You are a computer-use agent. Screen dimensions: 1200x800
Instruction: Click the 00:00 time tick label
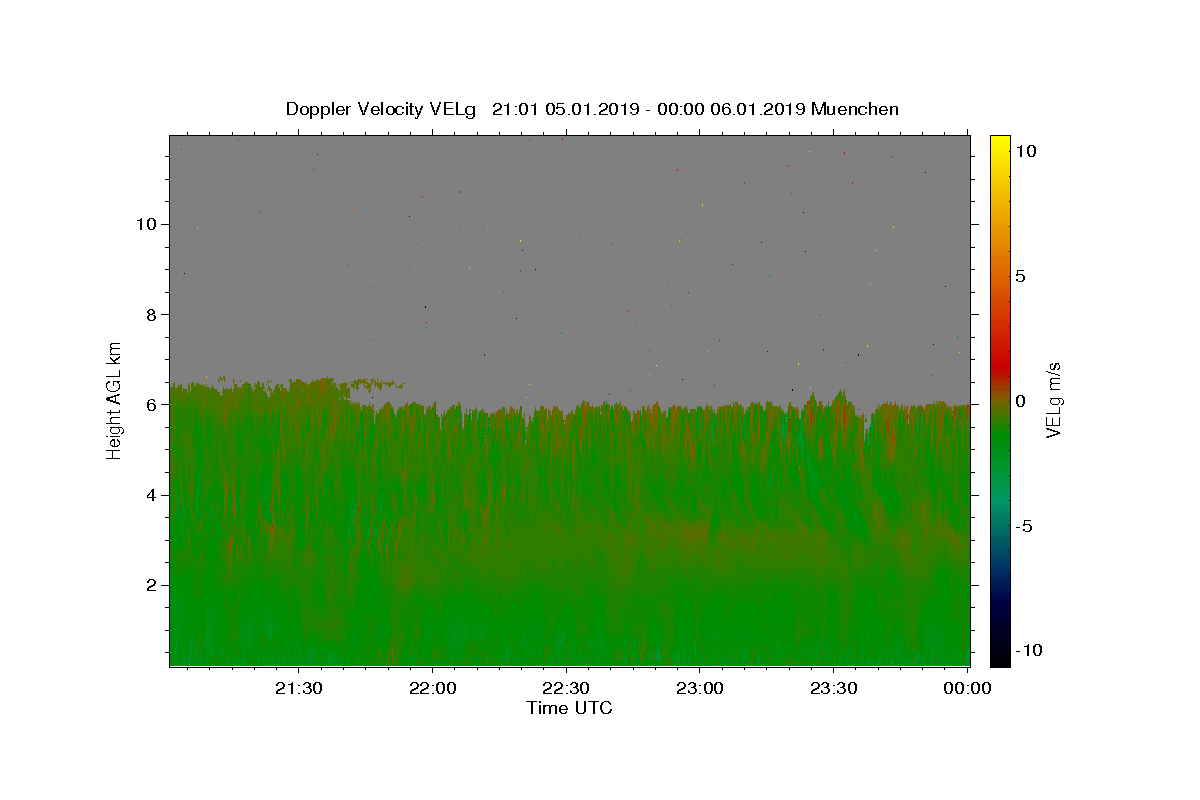point(967,688)
